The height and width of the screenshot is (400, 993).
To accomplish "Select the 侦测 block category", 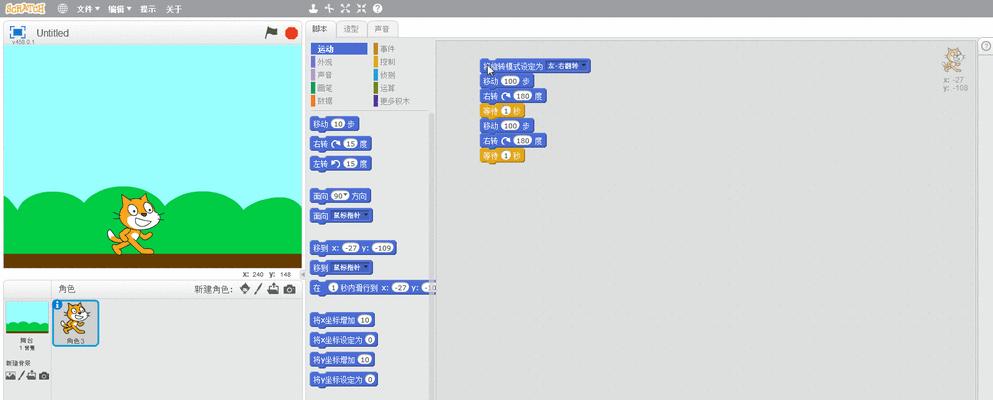I will point(400,75).
